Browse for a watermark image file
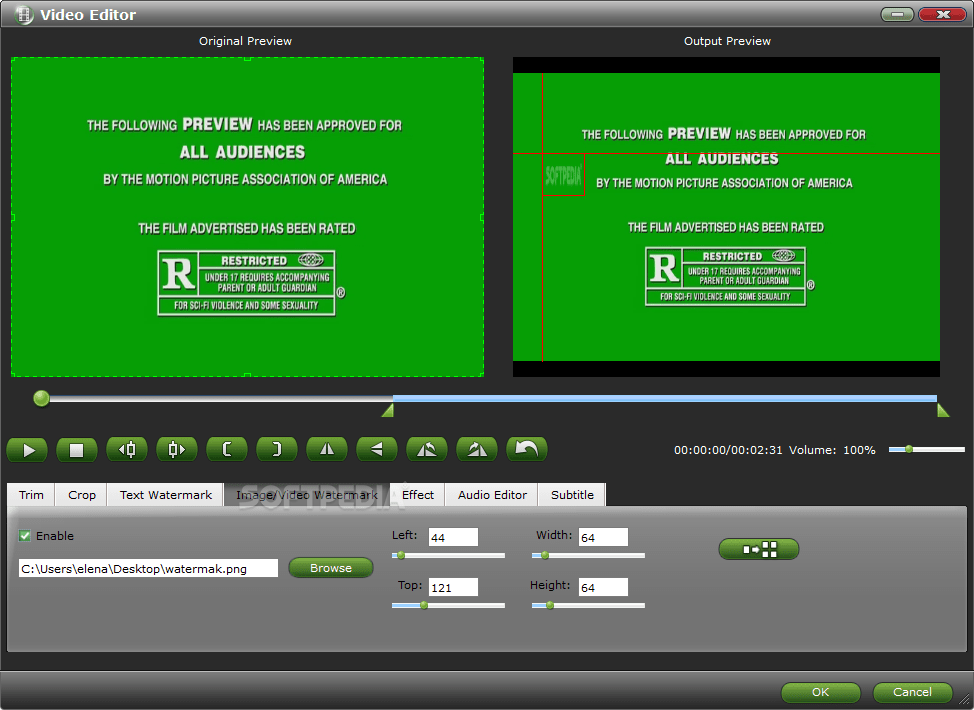 (331, 568)
